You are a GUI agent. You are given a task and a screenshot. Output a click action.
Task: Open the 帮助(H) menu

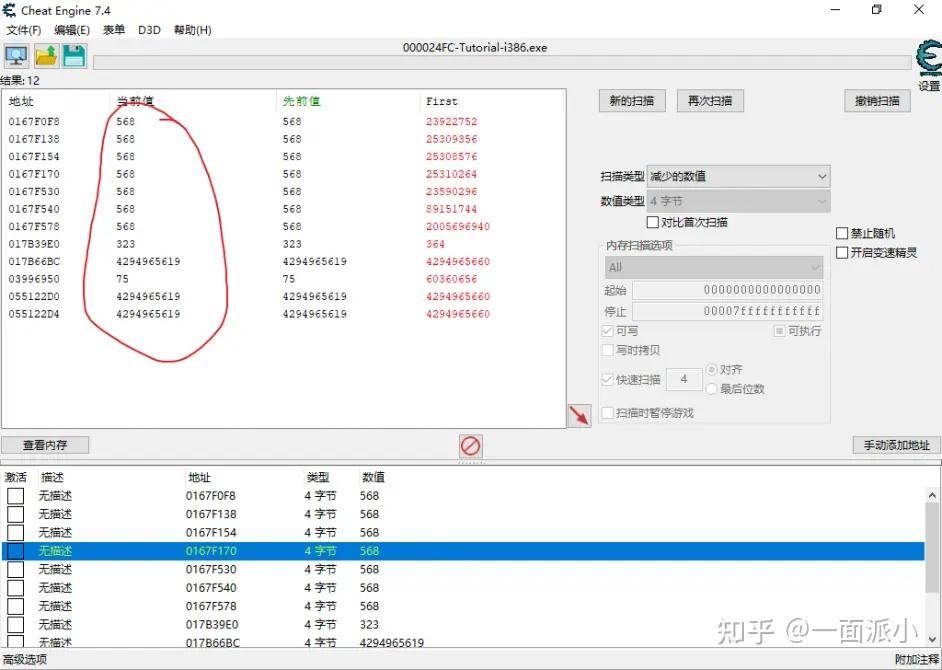pyautogui.click(x=192, y=30)
